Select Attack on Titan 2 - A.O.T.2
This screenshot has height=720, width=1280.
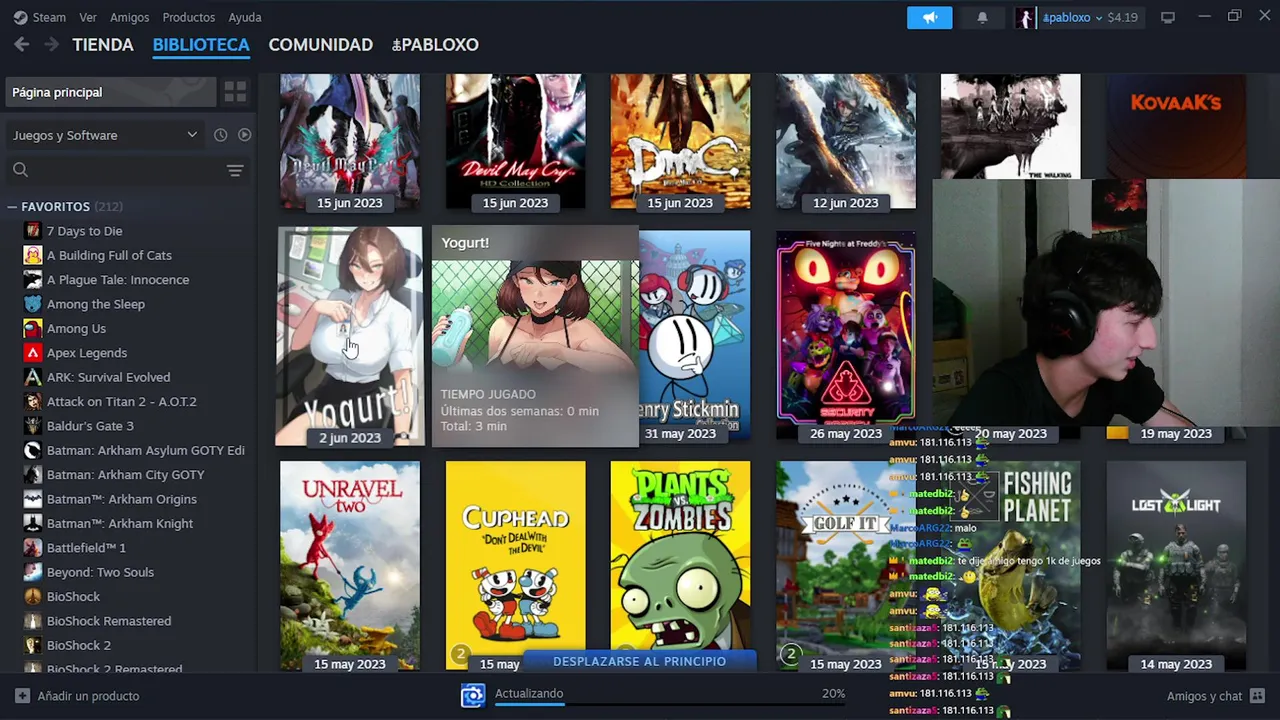click(121, 402)
